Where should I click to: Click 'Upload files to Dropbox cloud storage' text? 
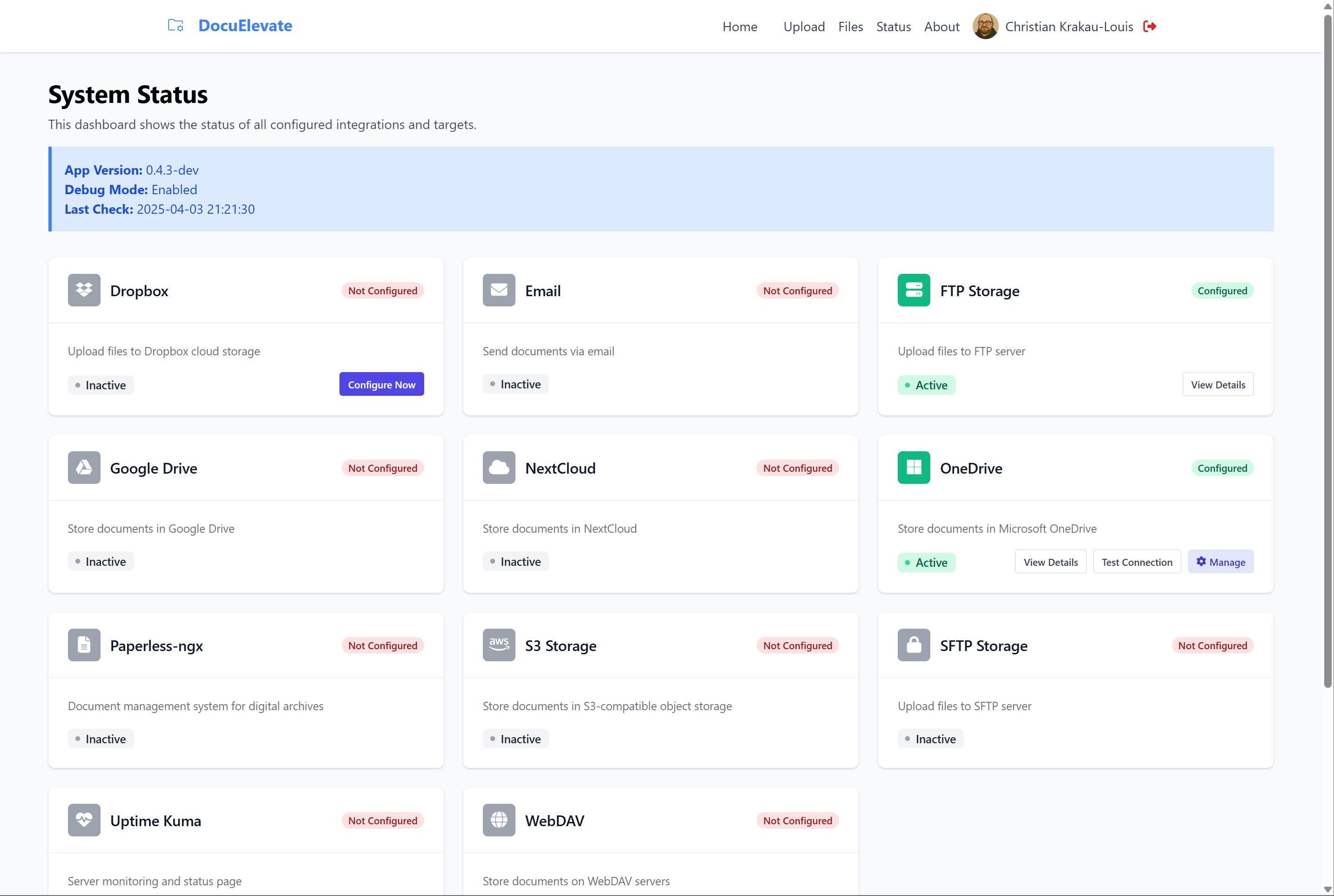click(164, 351)
